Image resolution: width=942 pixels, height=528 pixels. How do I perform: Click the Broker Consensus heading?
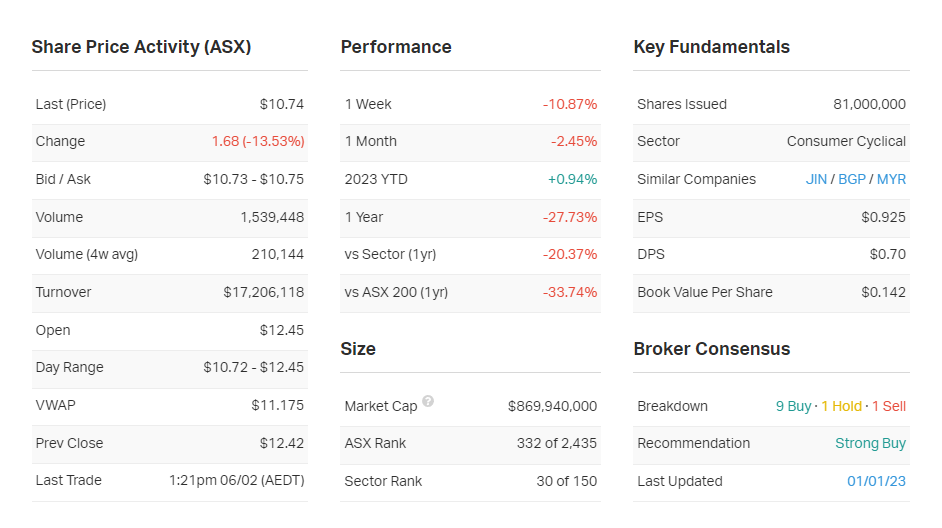click(x=711, y=349)
